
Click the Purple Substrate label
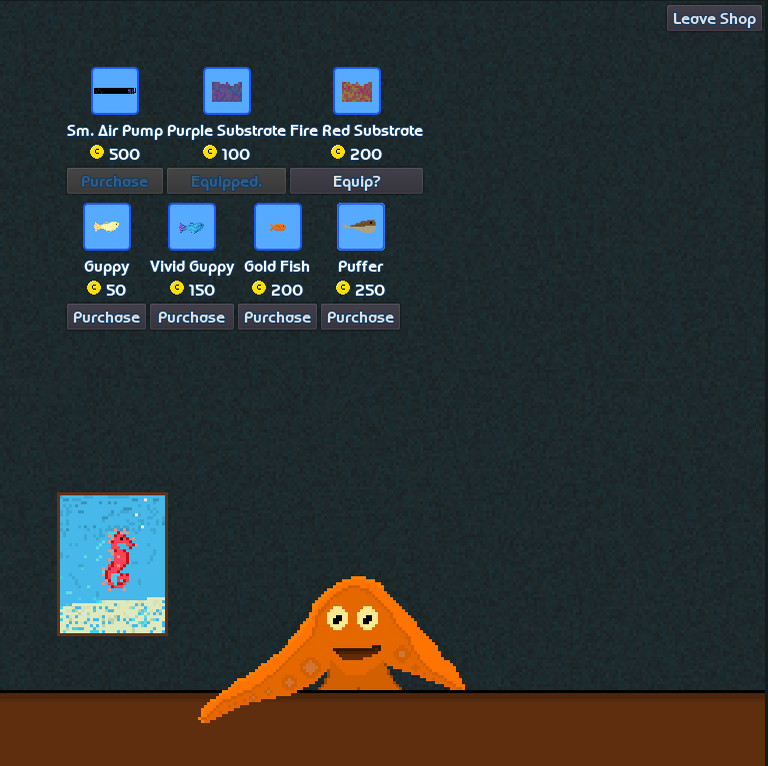(x=226, y=131)
